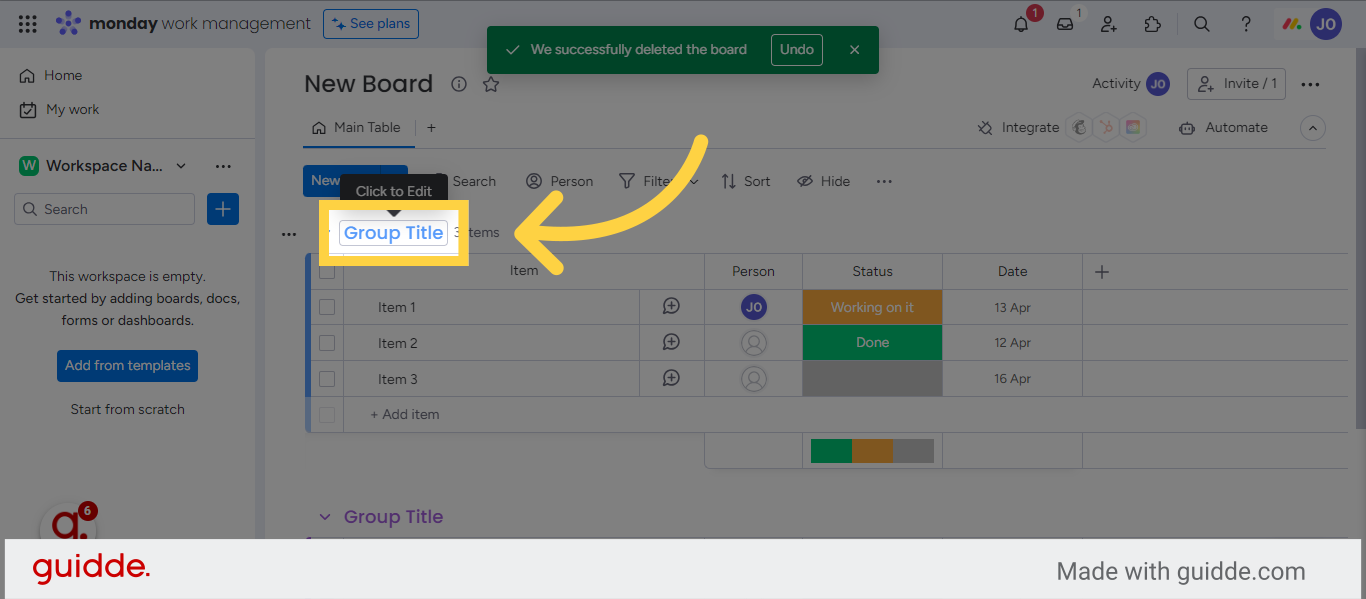
Task: Click the status summary color bar
Action: tap(872, 451)
